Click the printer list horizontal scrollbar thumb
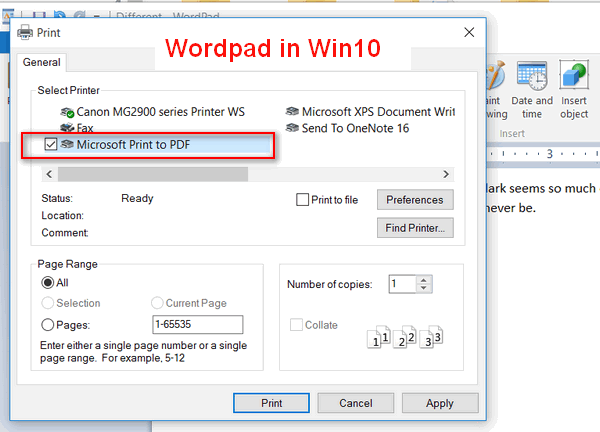The height and width of the screenshot is (432, 600). point(153,174)
